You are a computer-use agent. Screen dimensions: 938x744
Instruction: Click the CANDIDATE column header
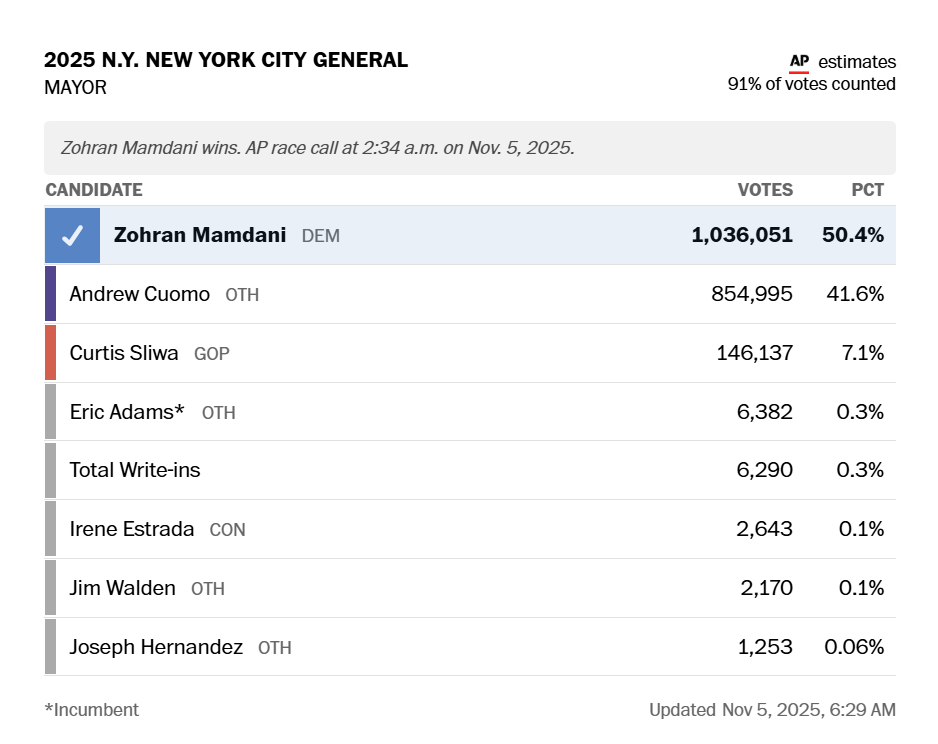coord(94,190)
